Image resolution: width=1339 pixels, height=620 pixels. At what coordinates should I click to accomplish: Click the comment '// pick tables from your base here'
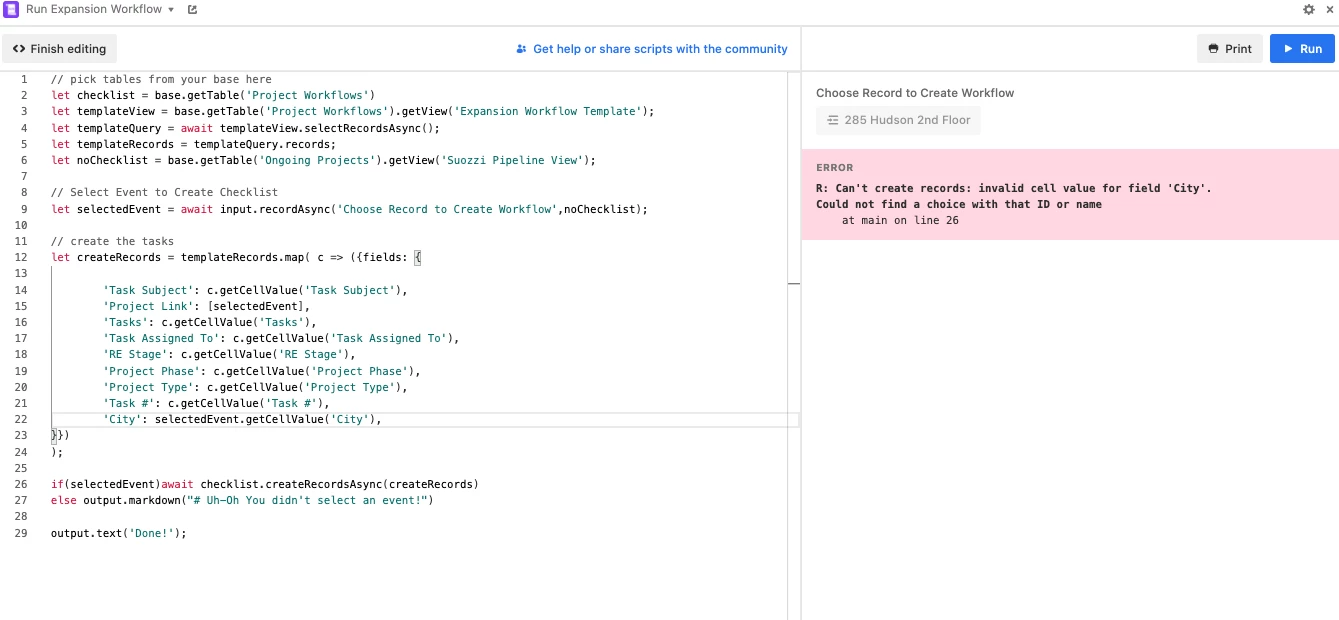pyautogui.click(x=161, y=79)
